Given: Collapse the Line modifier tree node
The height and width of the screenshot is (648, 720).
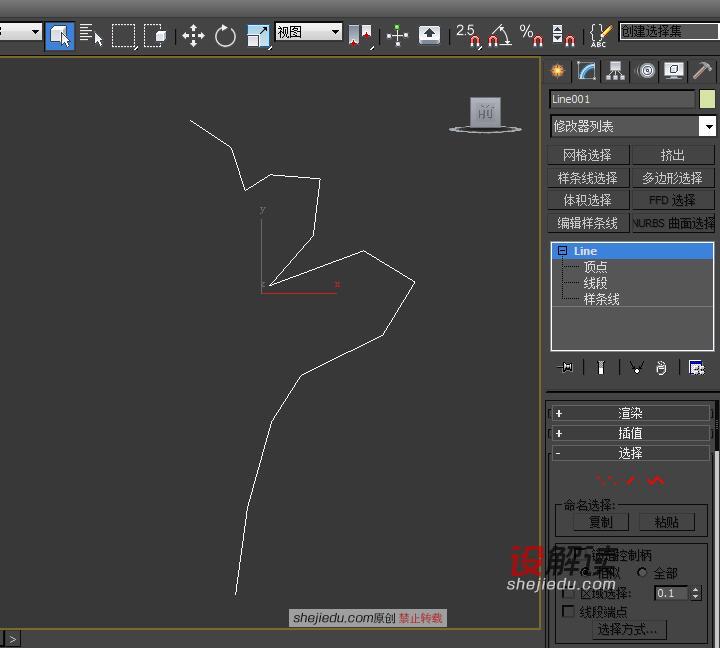Looking at the screenshot, I should tap(562, 251).
